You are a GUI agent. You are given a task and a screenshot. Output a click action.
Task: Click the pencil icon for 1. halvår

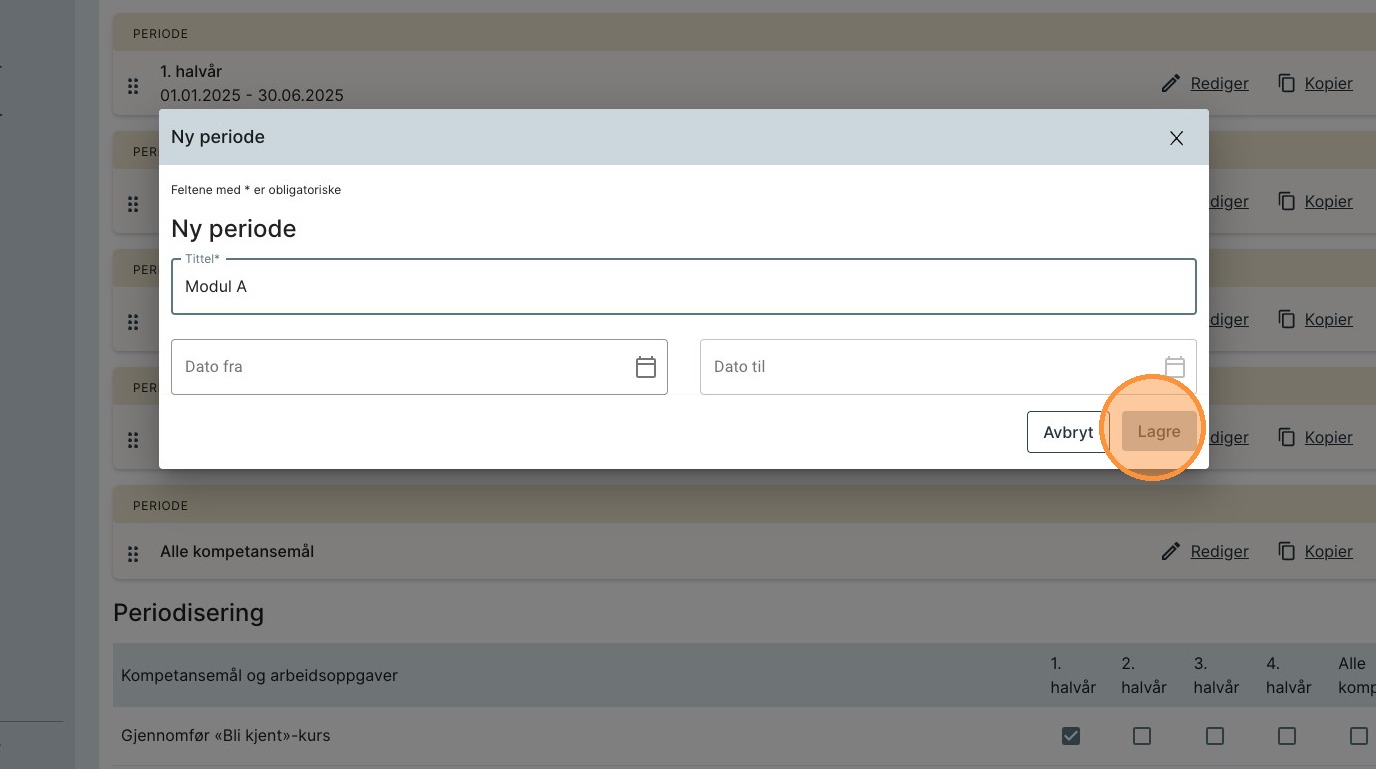click(x=1170, y=84)
